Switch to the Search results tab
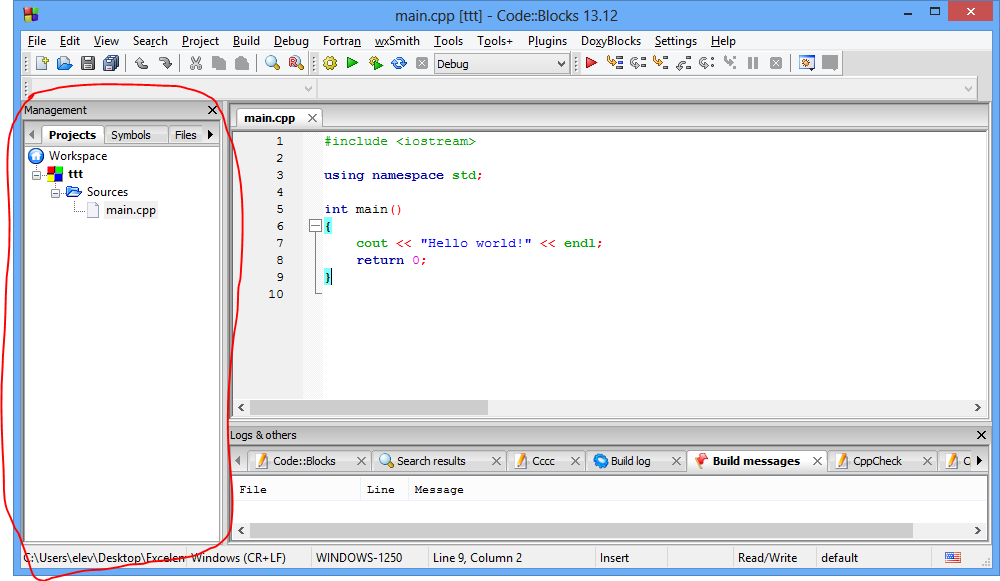The width and height of the screenshot is (1000, 581). pyautogui.click(x=439, y=461)
